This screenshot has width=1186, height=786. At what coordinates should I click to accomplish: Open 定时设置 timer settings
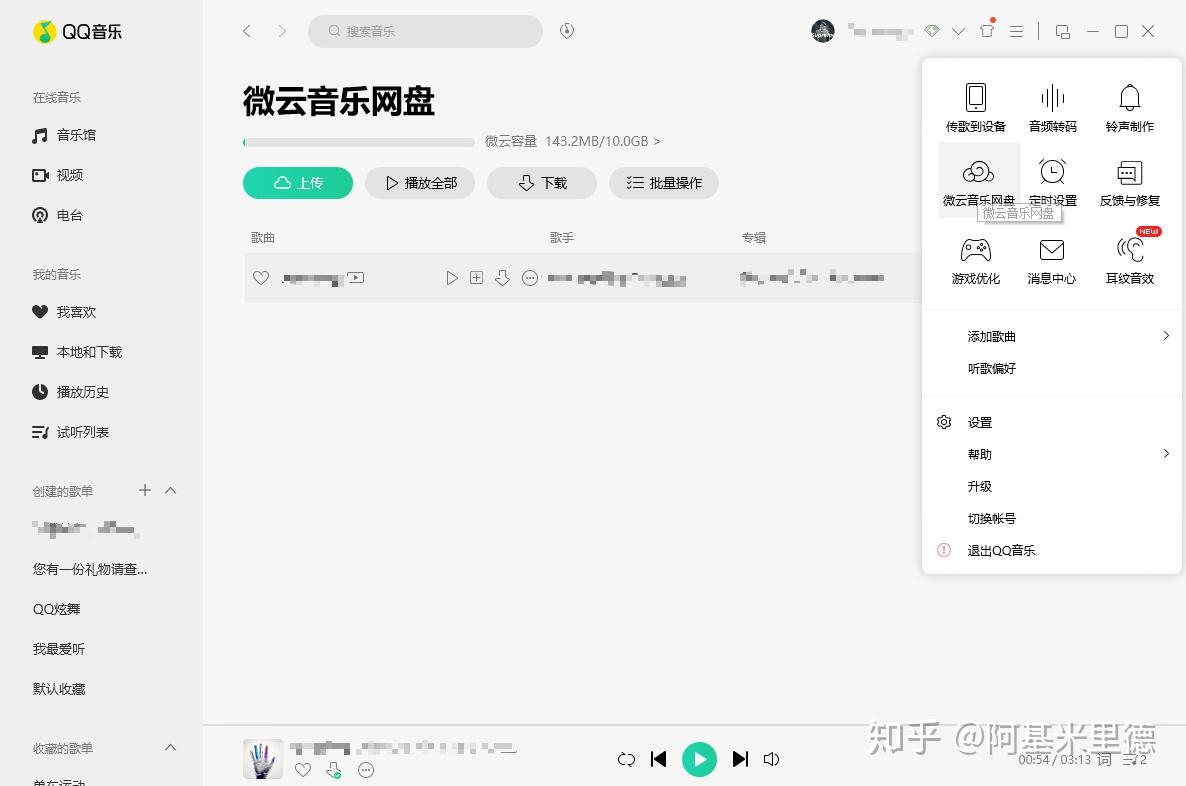coord(1052,182)
